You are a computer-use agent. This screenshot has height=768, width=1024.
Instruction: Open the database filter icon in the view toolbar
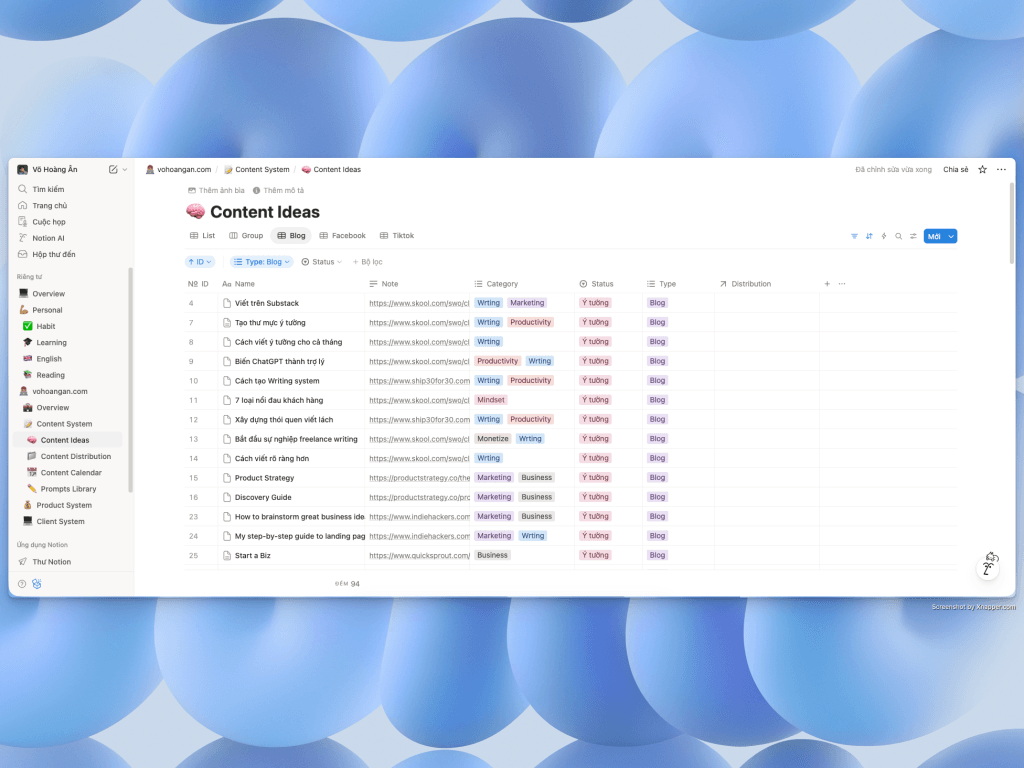coord(854,236)
